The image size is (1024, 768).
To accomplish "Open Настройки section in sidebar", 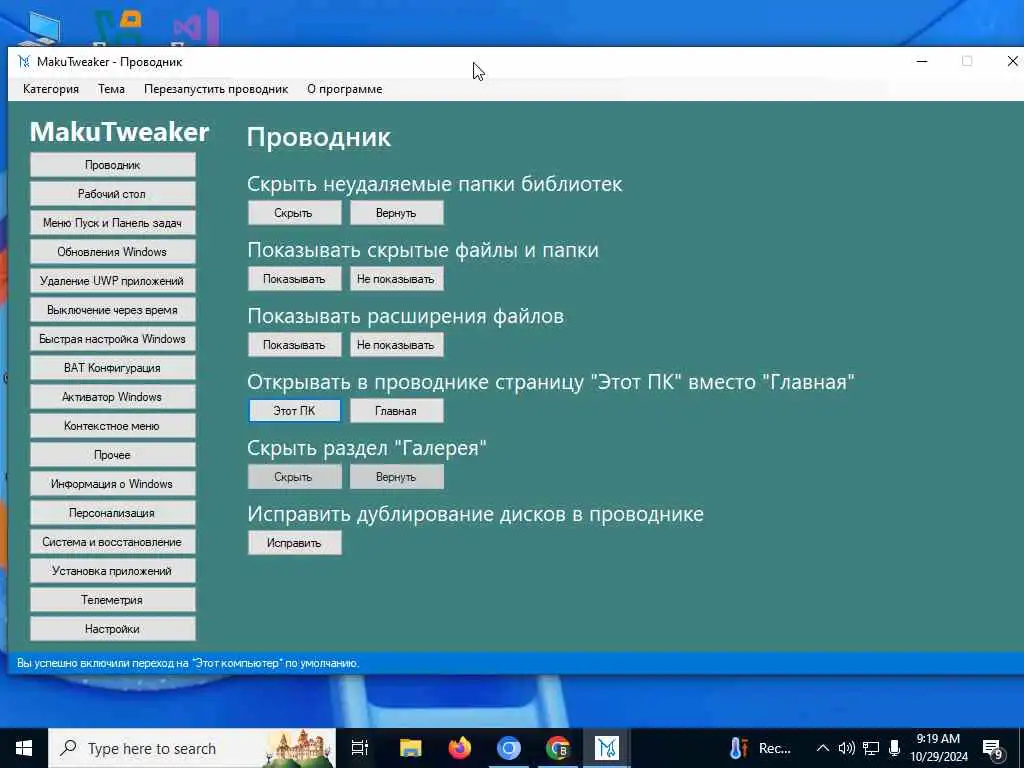I will pos(112,629).
